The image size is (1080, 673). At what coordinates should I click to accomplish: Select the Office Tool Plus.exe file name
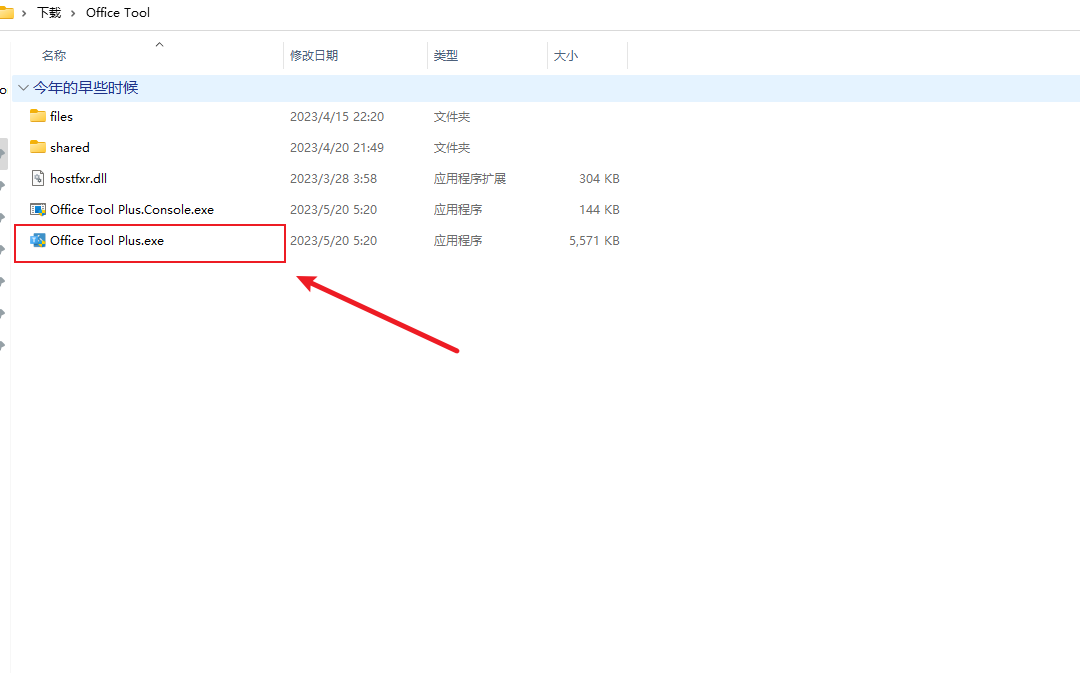coord(107,240)
